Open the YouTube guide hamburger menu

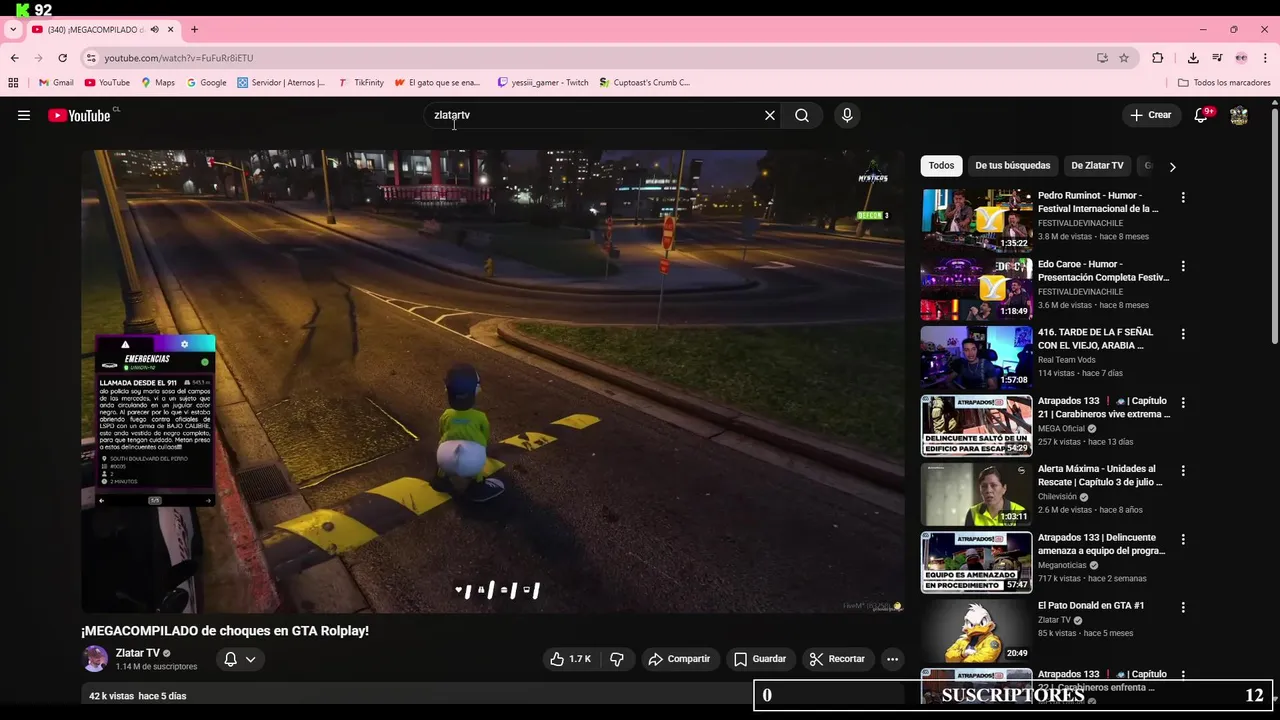pos(24,115)
